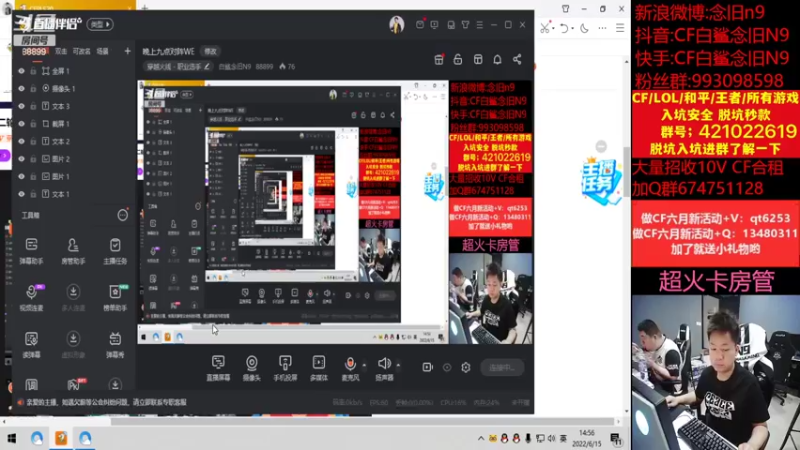Click 修改 button next to stream title
This screenshot has width=800, height=450.
[x=210, y=52]
